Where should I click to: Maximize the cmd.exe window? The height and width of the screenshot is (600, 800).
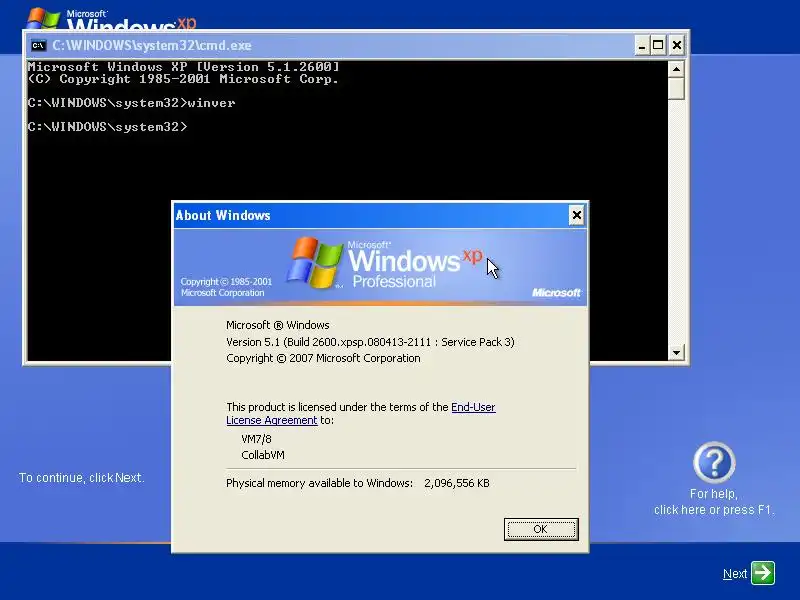[x=658, y=45]
